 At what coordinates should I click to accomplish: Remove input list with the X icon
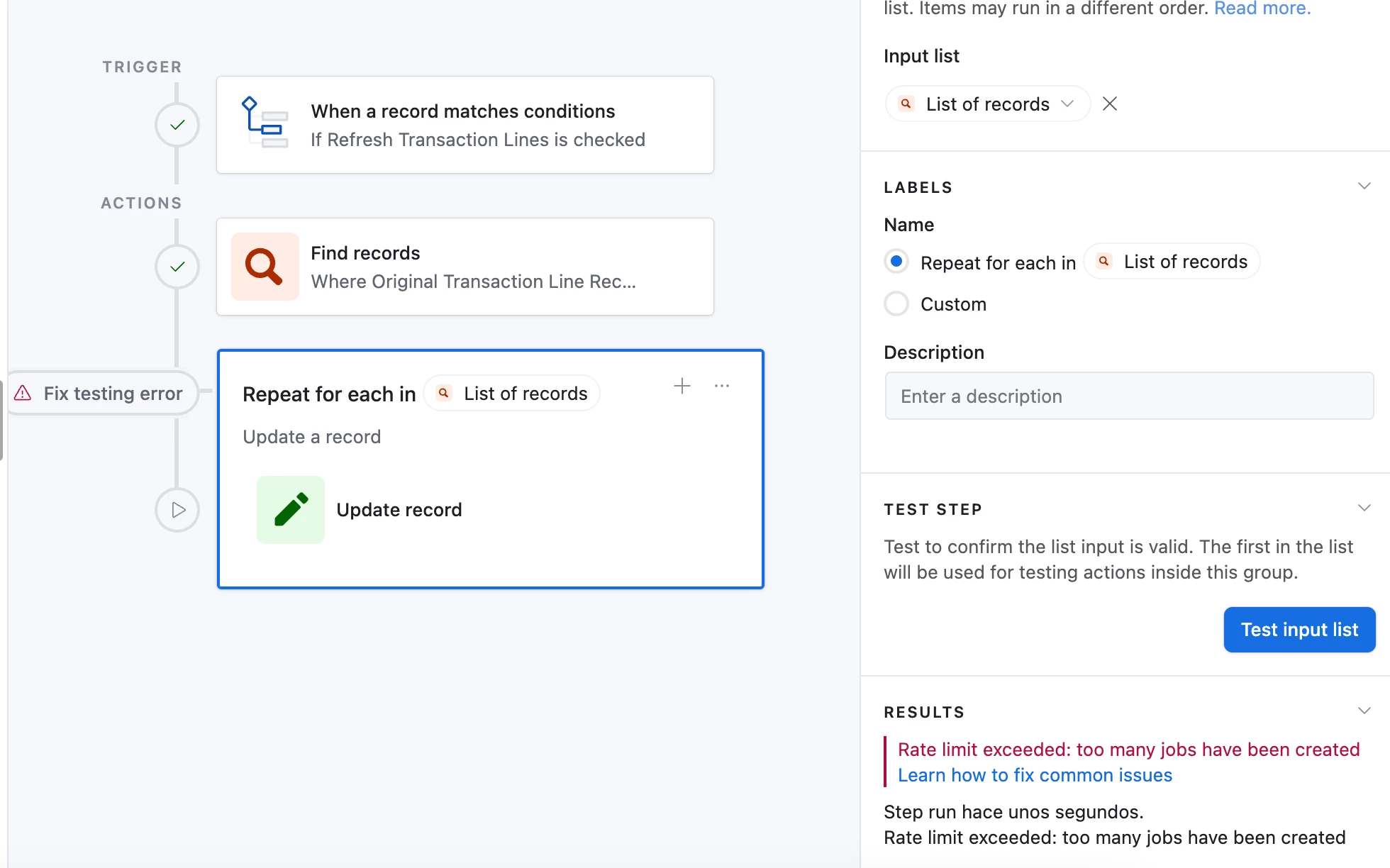click(x=1110, y=104)
